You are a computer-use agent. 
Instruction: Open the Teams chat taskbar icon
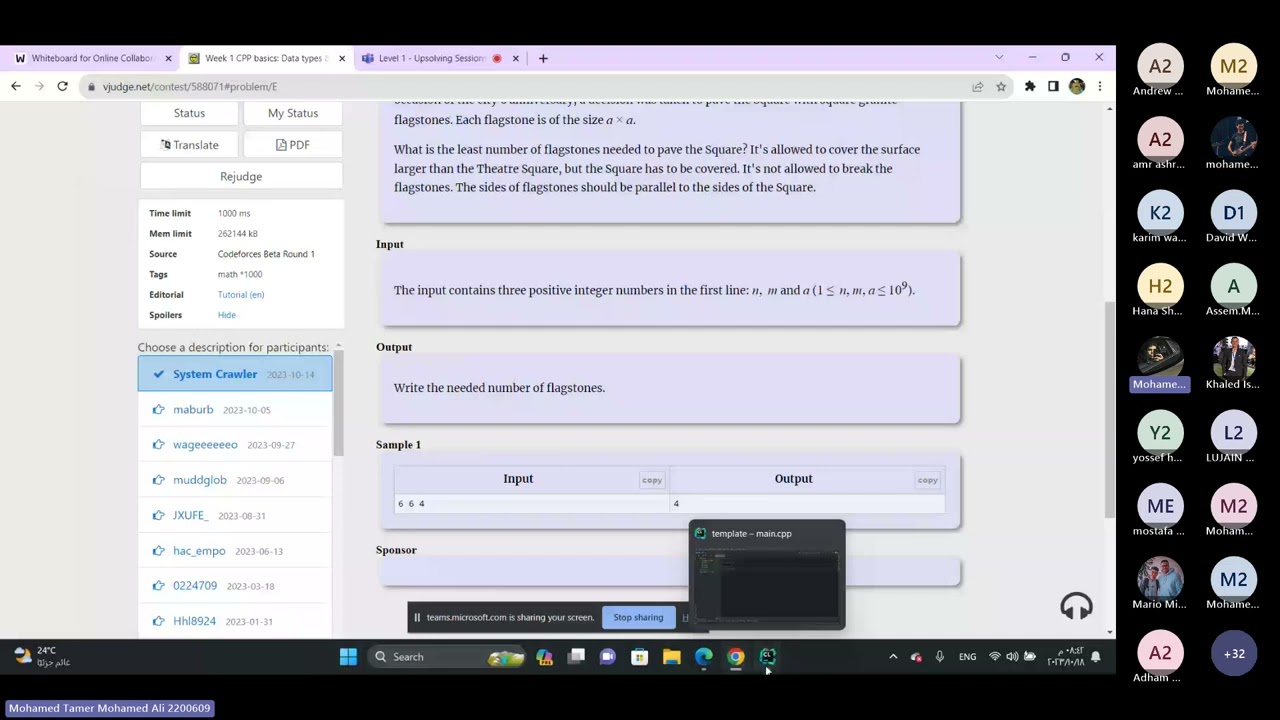(608, 657)
